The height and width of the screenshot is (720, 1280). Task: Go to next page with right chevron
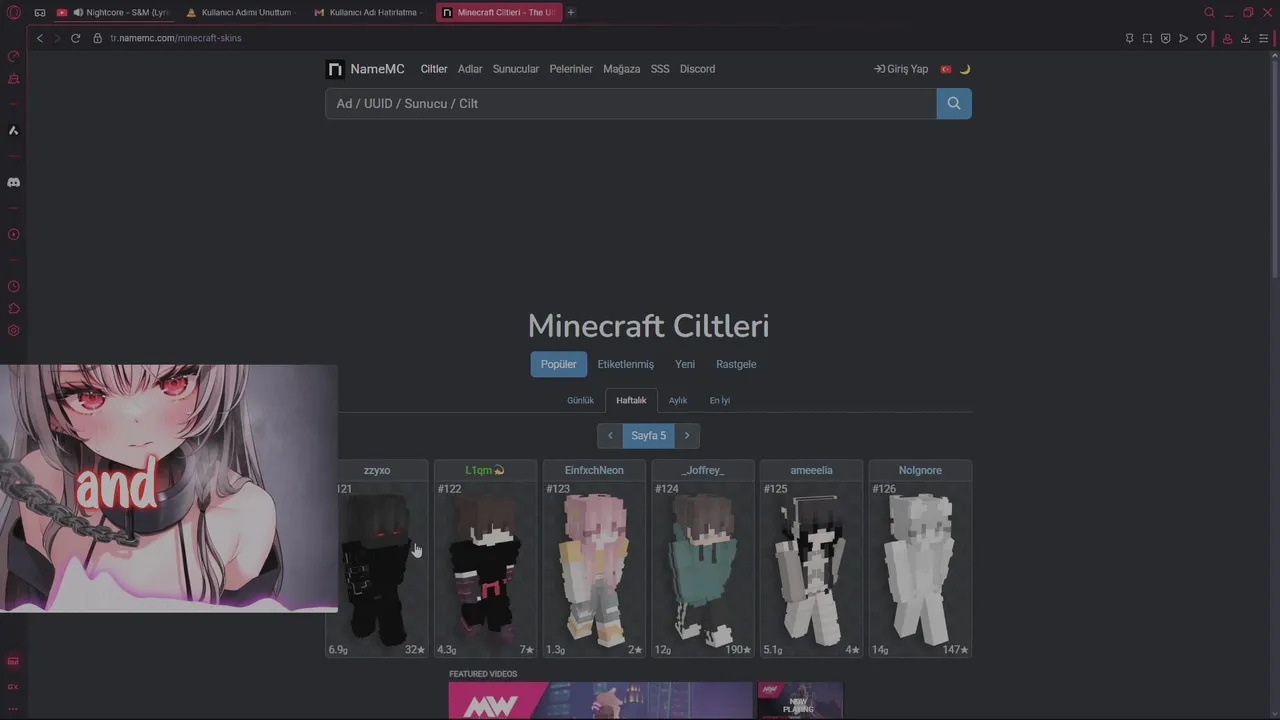687,435
